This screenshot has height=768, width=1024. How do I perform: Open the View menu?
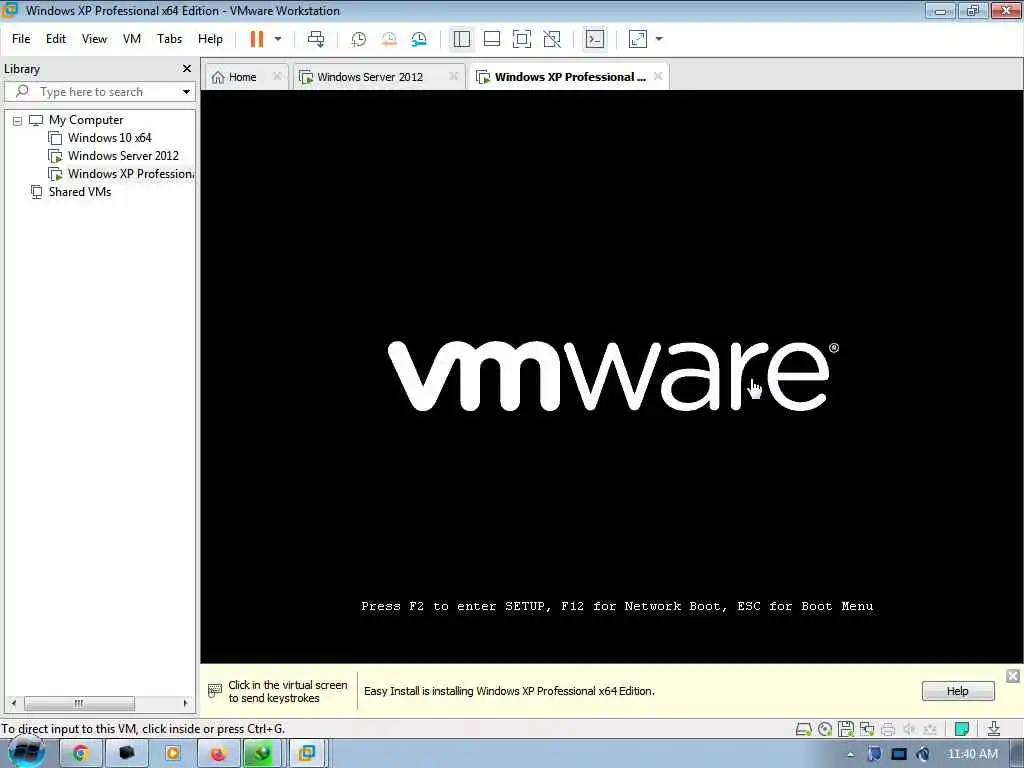tap(94, 39)
